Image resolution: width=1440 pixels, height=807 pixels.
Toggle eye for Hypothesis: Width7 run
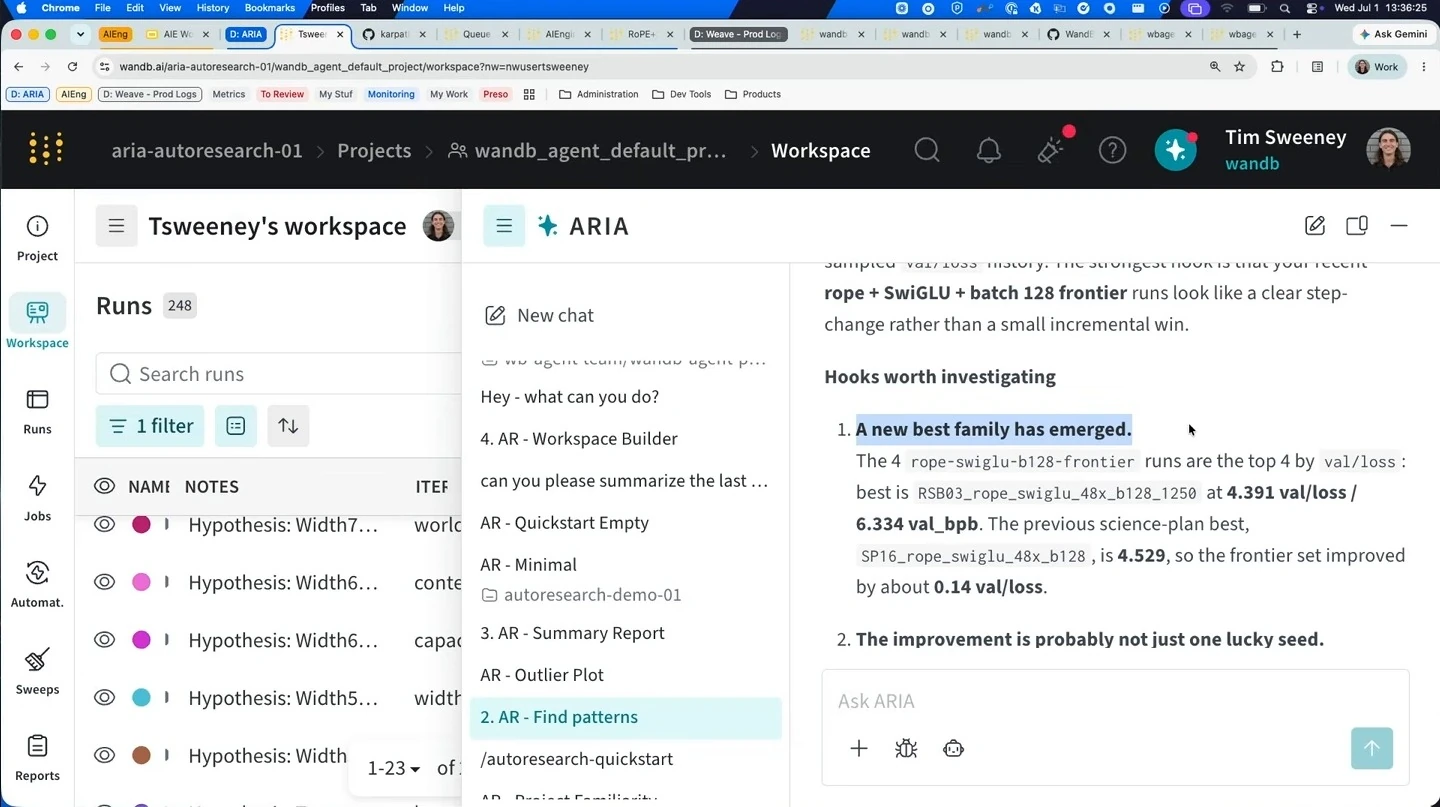coord(105,524)
